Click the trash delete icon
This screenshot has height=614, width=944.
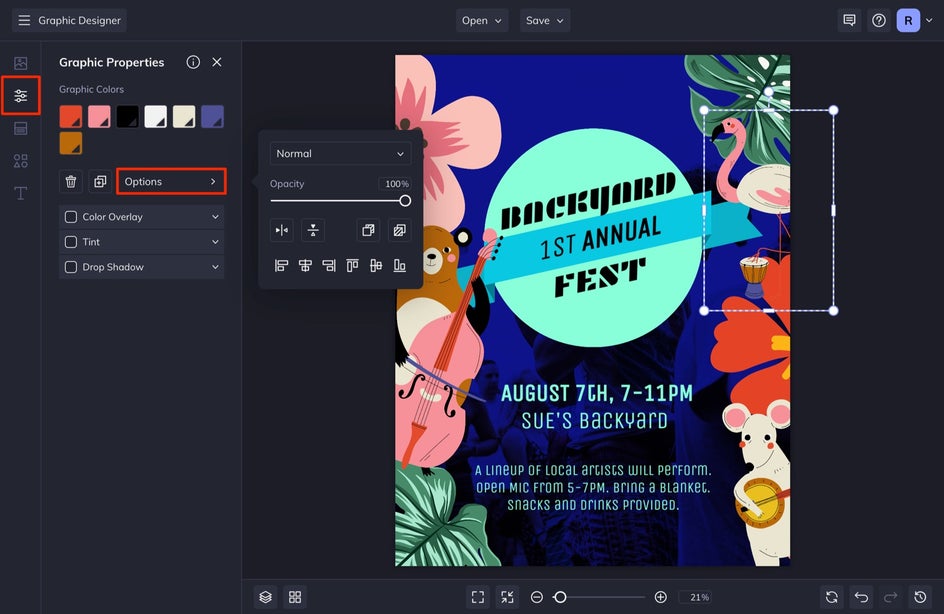71,182
